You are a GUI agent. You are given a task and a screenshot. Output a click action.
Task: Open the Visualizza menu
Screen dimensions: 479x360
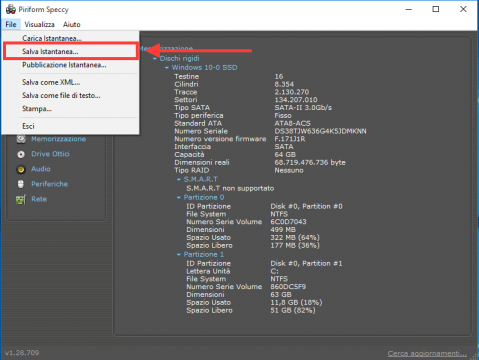coord(39,24)
